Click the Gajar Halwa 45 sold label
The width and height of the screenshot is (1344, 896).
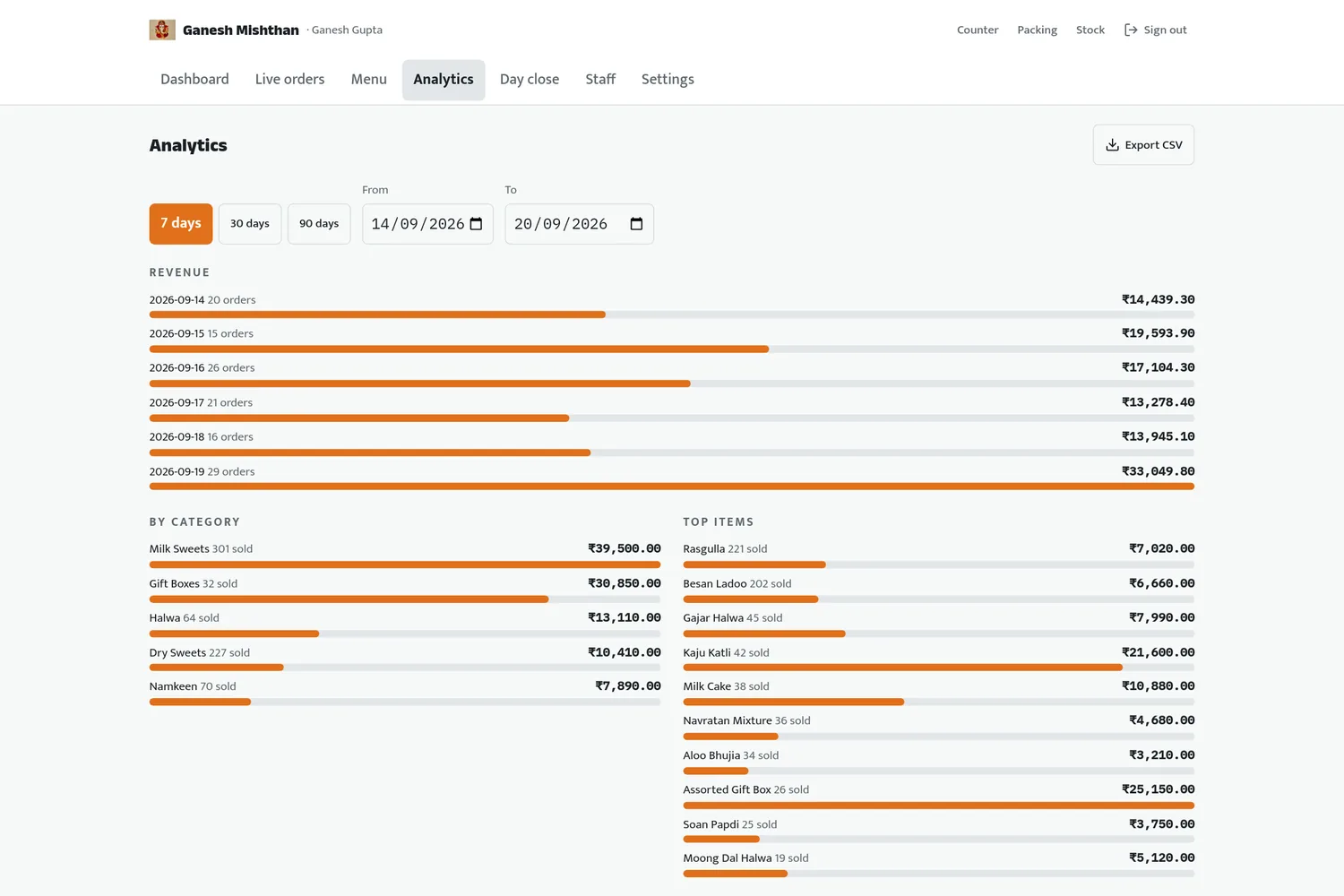pyautogui.click(x=733, y=618)
